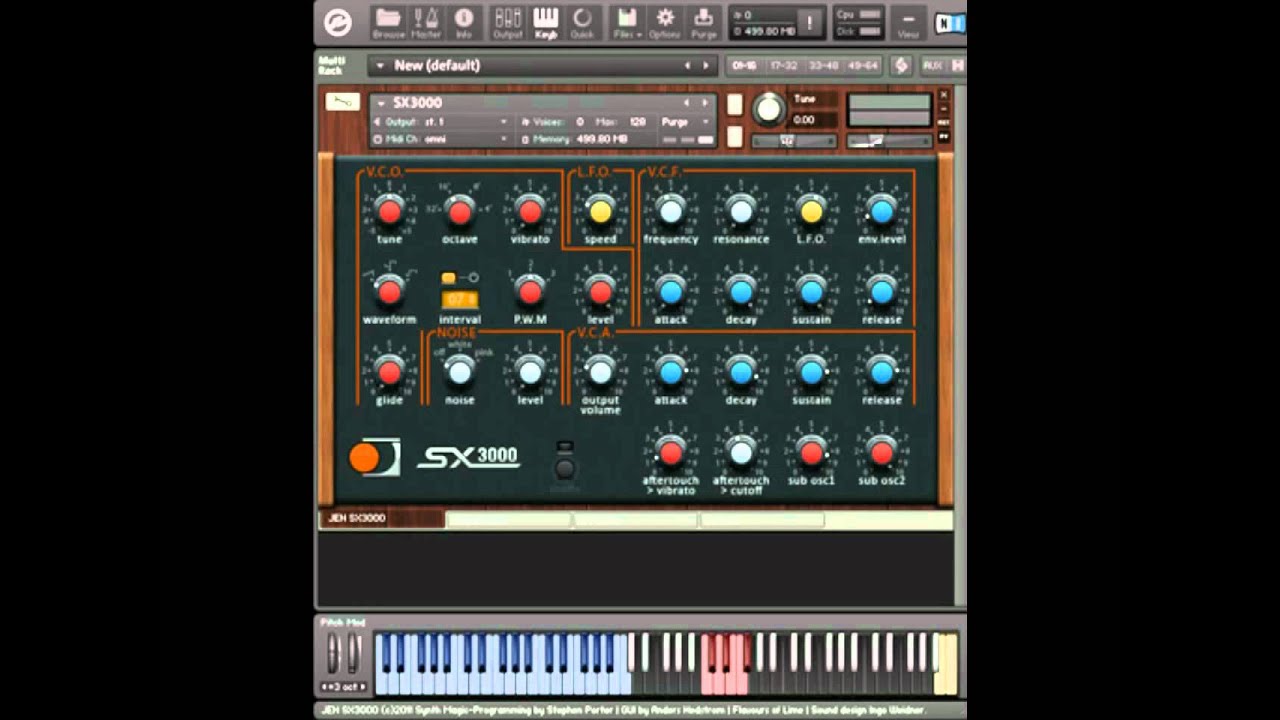Viewport: 1280px width, 720px height.
Task: Expand the SX3000 instrument name dropdown arrow
Action: click(x=381, y=103)
